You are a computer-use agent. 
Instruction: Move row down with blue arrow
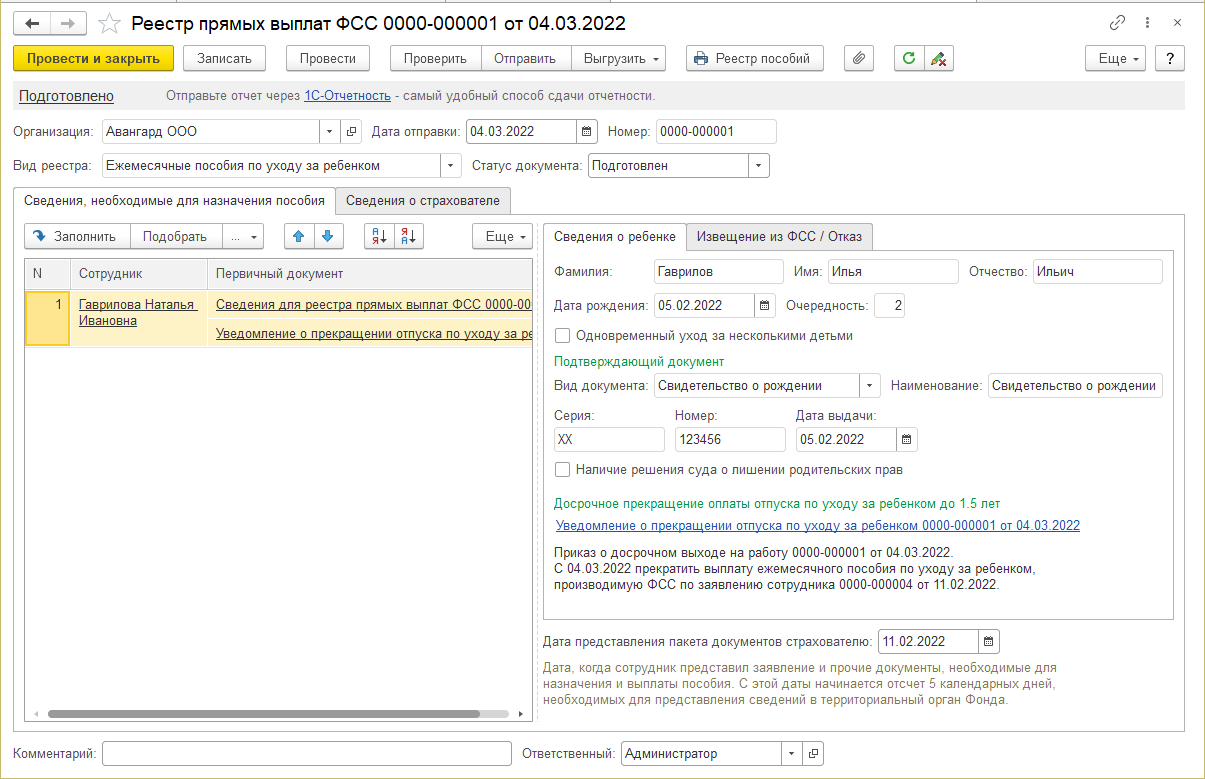point(327,237)
